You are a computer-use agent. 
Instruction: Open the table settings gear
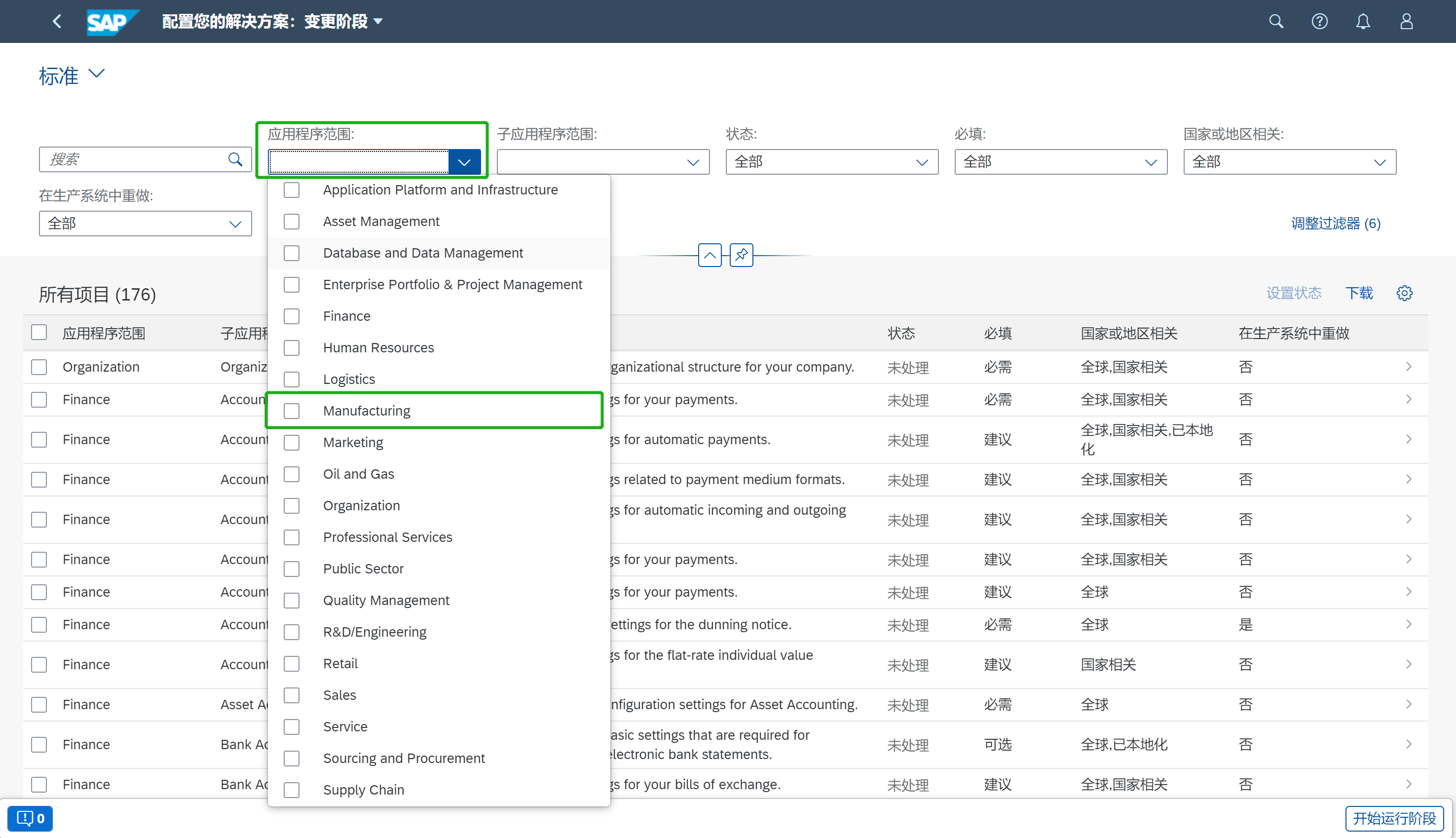1405,293
